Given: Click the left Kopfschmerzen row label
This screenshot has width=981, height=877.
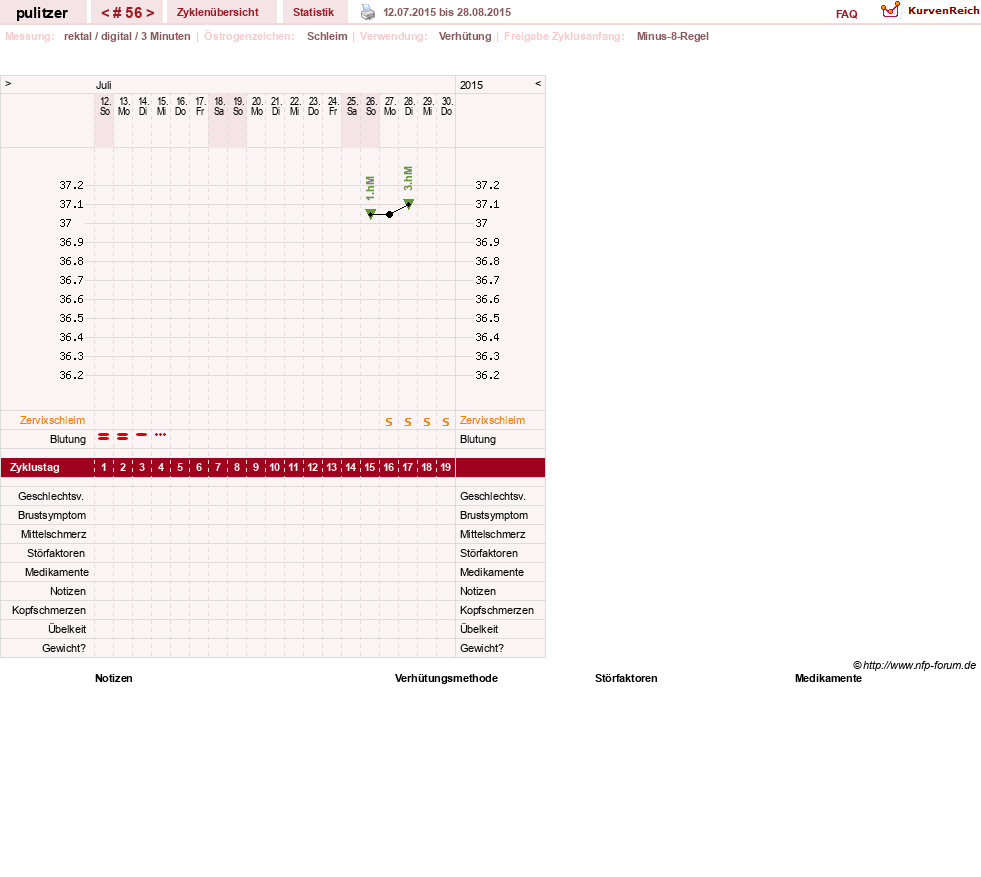Looking at the screenshot, I should (x=49, y=610).
